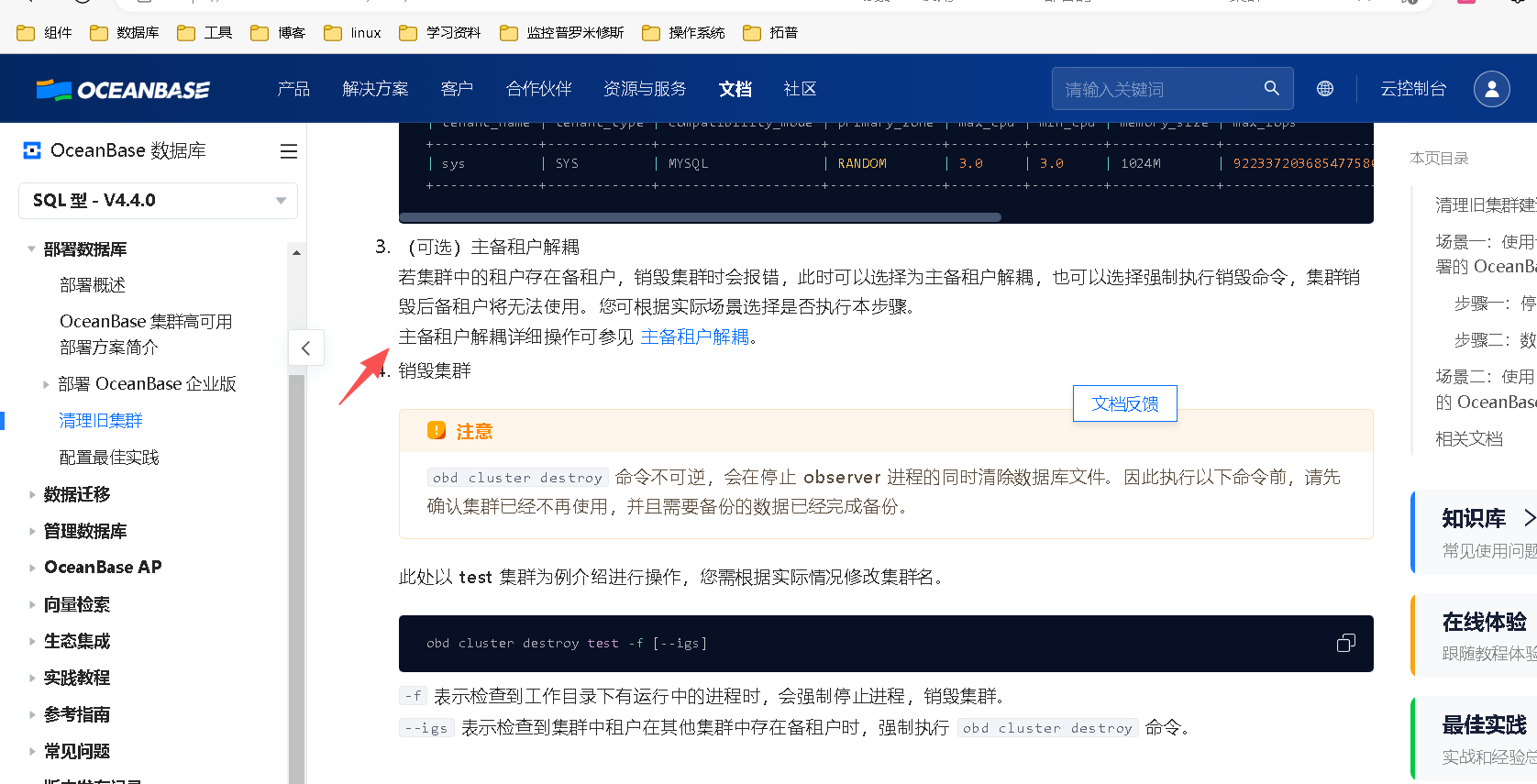Image resolution: width=1537 pixels, height=784 pixels.
Task: Open the 资源与服务 nav menu
Action: (645, 89)
